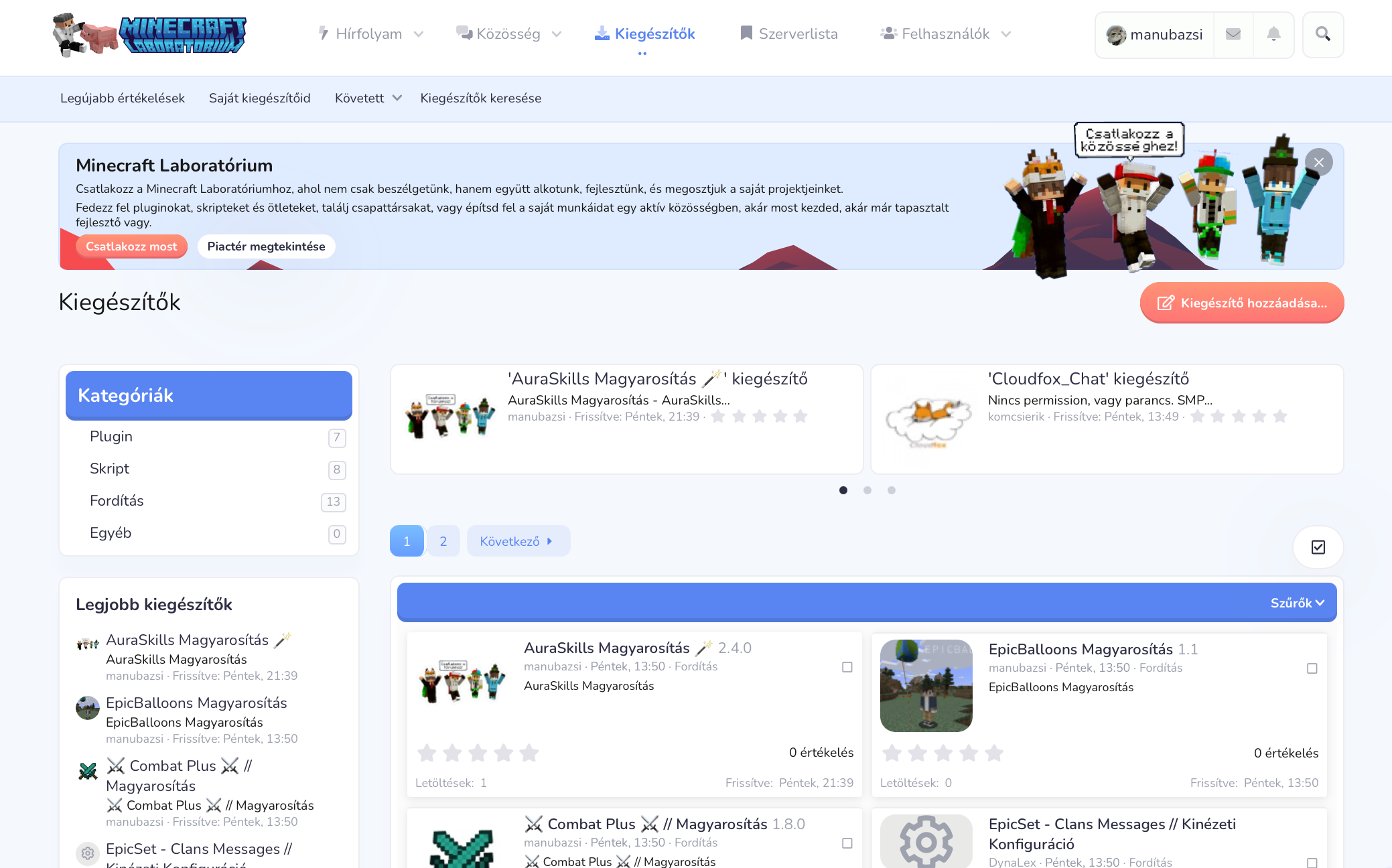Open the 'Cloudfox_Chat' kiegészítő featured title

coord(1089,379)
